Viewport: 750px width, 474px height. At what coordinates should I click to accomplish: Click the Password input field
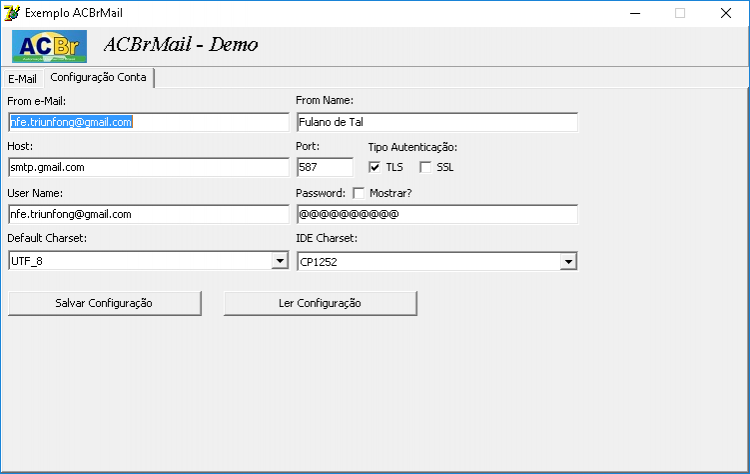pyautogui.click(x=437, y=214)
